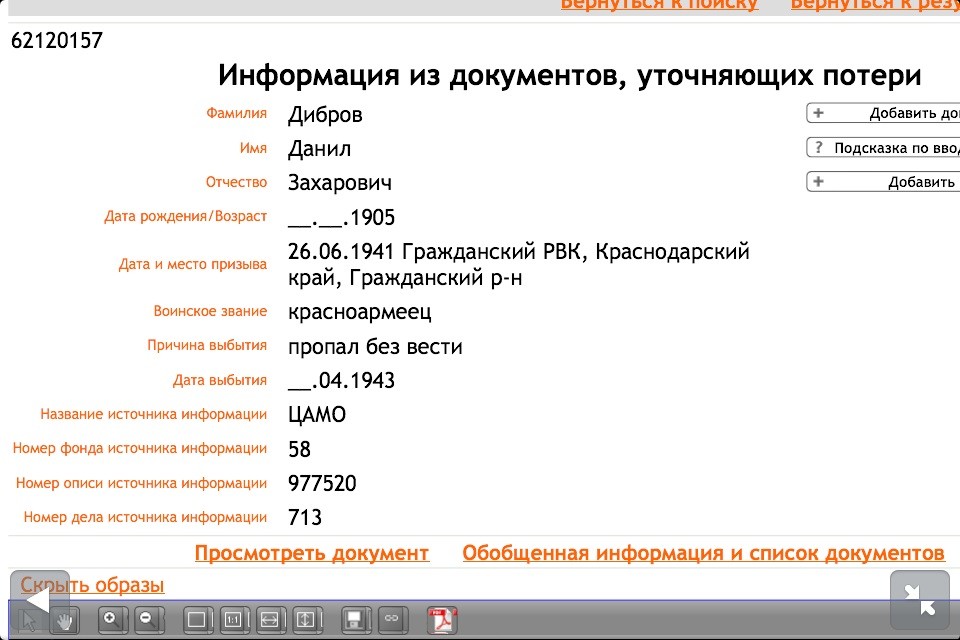Click the Добавить до... button with plus

click(x=883, y=113)
